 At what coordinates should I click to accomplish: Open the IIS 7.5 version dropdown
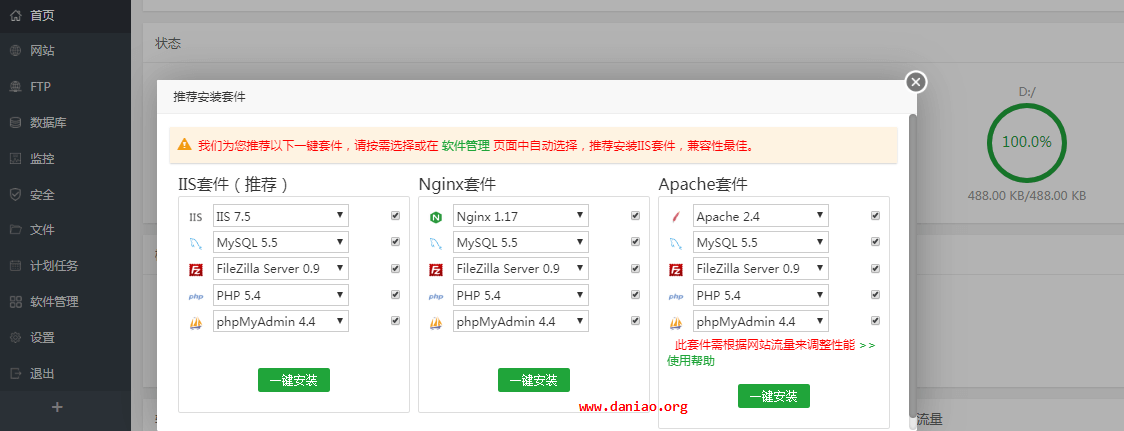point(281,216)
